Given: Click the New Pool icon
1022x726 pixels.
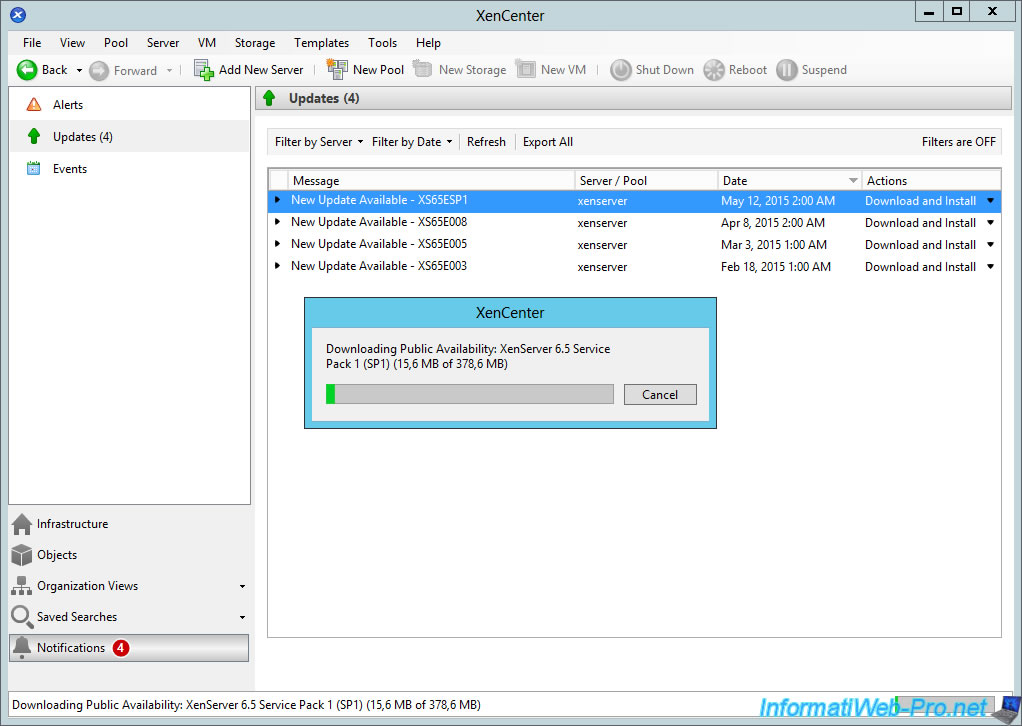Looking at the screenshot, I should point(337,69).
